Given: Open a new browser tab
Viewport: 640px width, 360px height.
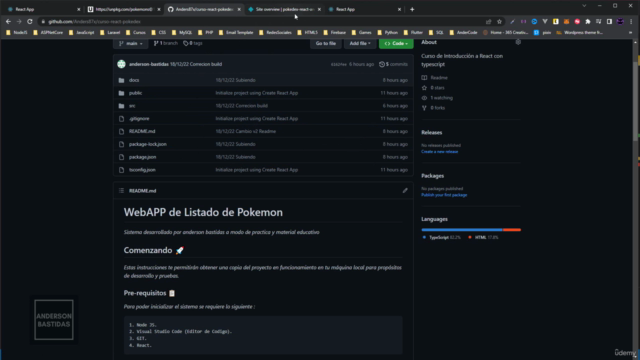Looking at the screenshot, I should pos(412,9).
